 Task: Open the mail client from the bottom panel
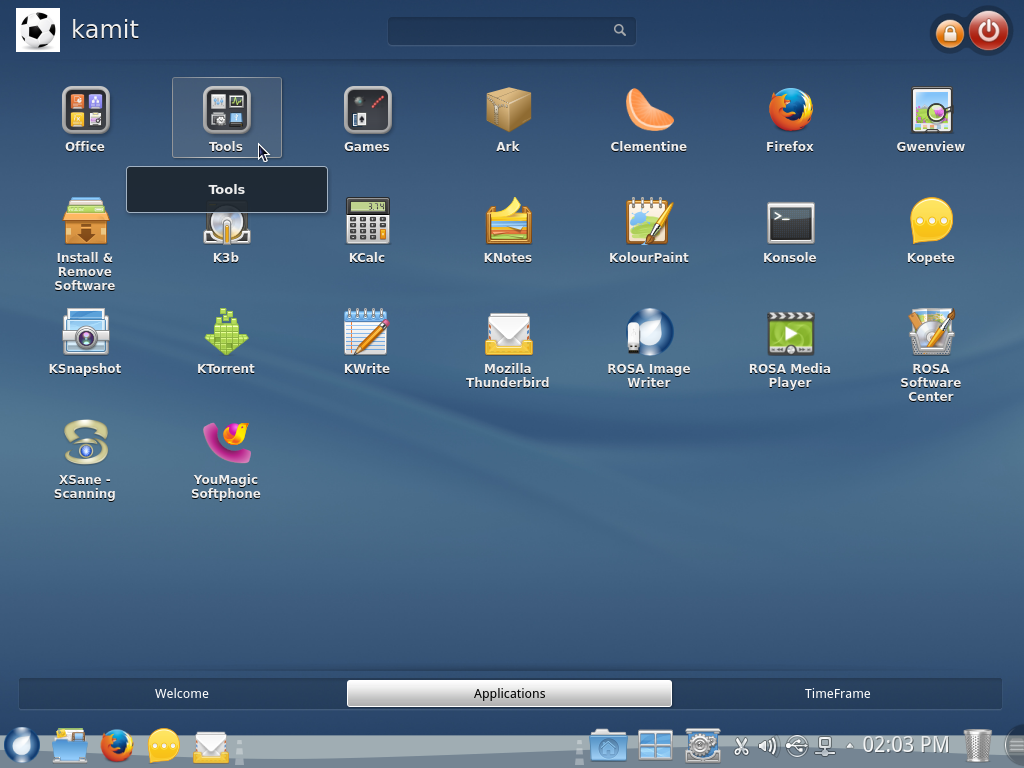(211, 746)
